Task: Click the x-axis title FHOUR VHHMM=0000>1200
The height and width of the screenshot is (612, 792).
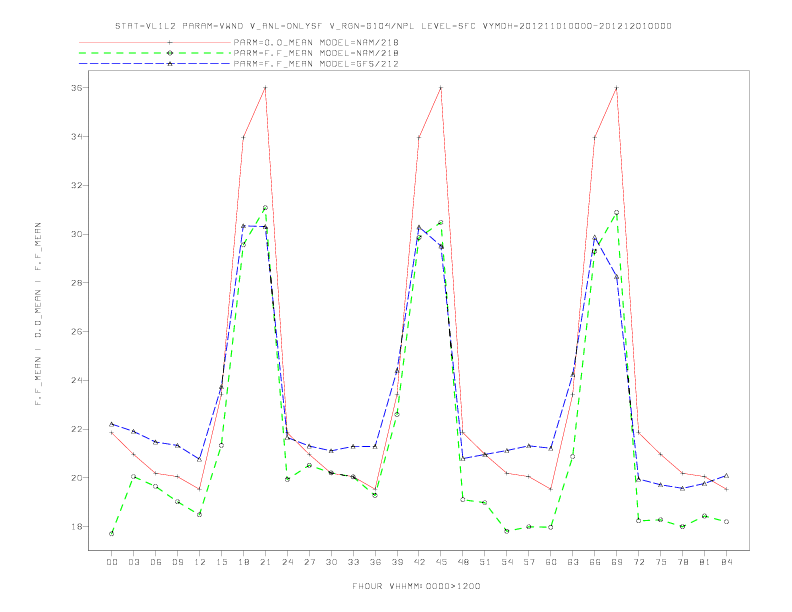Action: (416, 586)
